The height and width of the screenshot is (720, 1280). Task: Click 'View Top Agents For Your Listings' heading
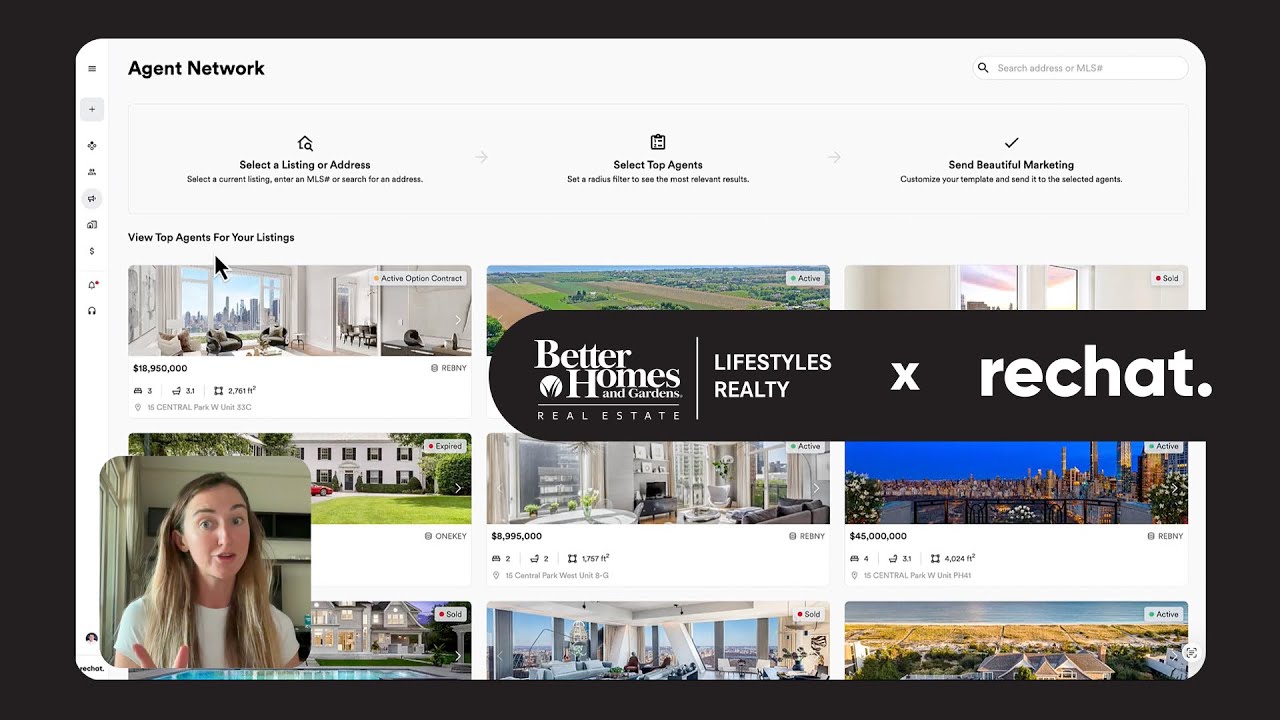click(211, 237)
